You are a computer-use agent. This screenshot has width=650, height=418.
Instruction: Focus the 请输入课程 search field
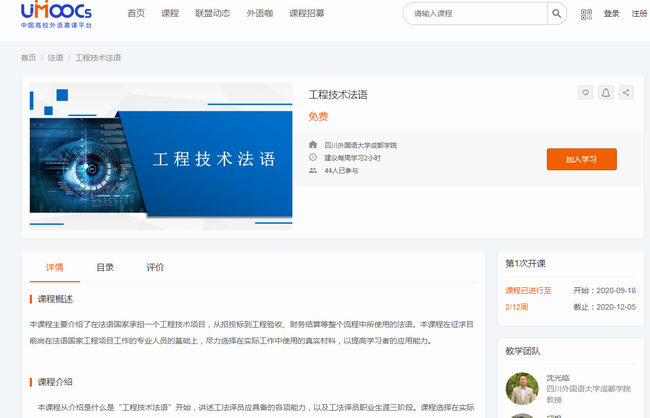[475, 14]
